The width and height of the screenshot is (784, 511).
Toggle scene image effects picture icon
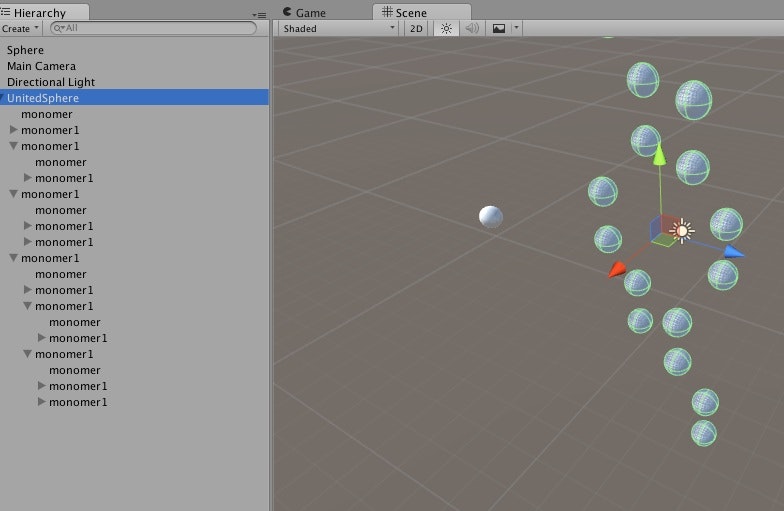[498, 28]
